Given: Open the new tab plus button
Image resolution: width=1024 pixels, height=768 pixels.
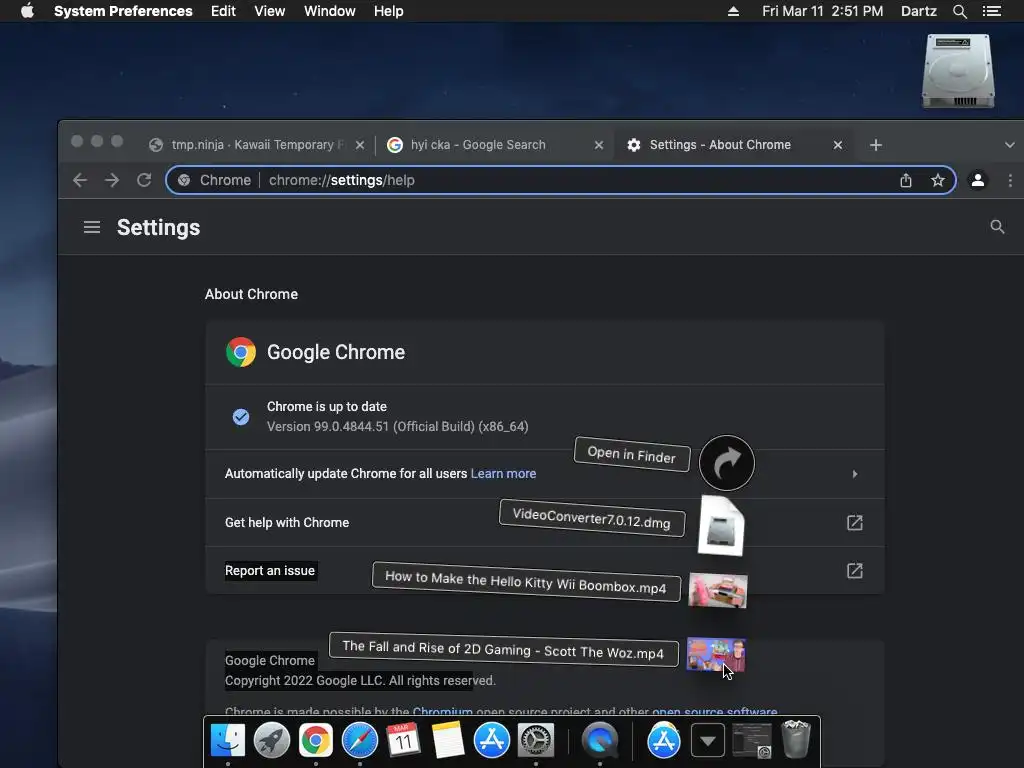Looking at the screenshot, I should click(876, 145).
